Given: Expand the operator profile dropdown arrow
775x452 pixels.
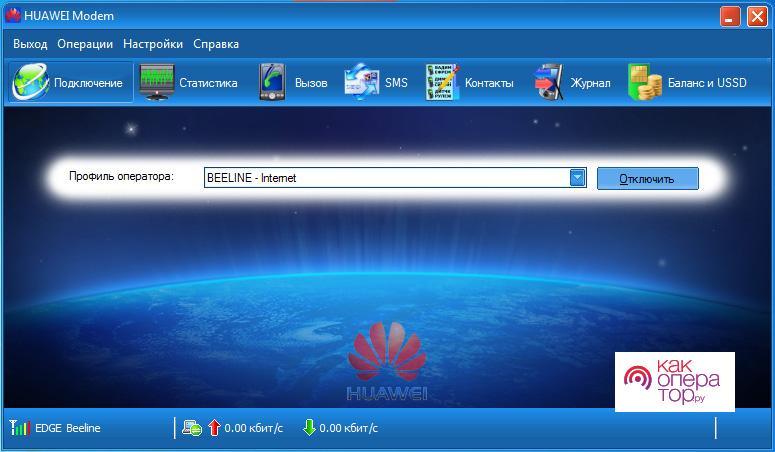Looking at the screenshot, I should click(577, 178).
